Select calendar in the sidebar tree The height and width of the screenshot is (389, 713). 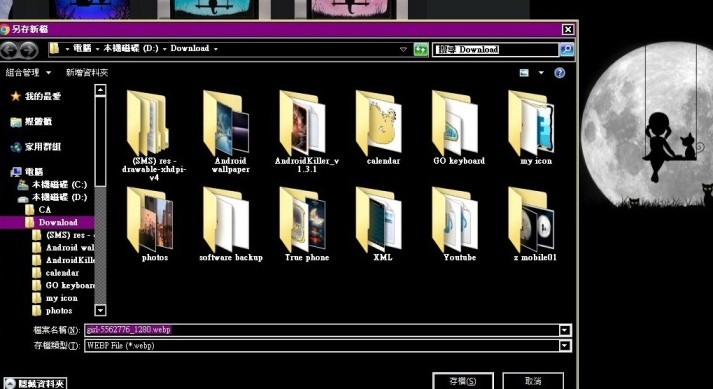point(56,273)
